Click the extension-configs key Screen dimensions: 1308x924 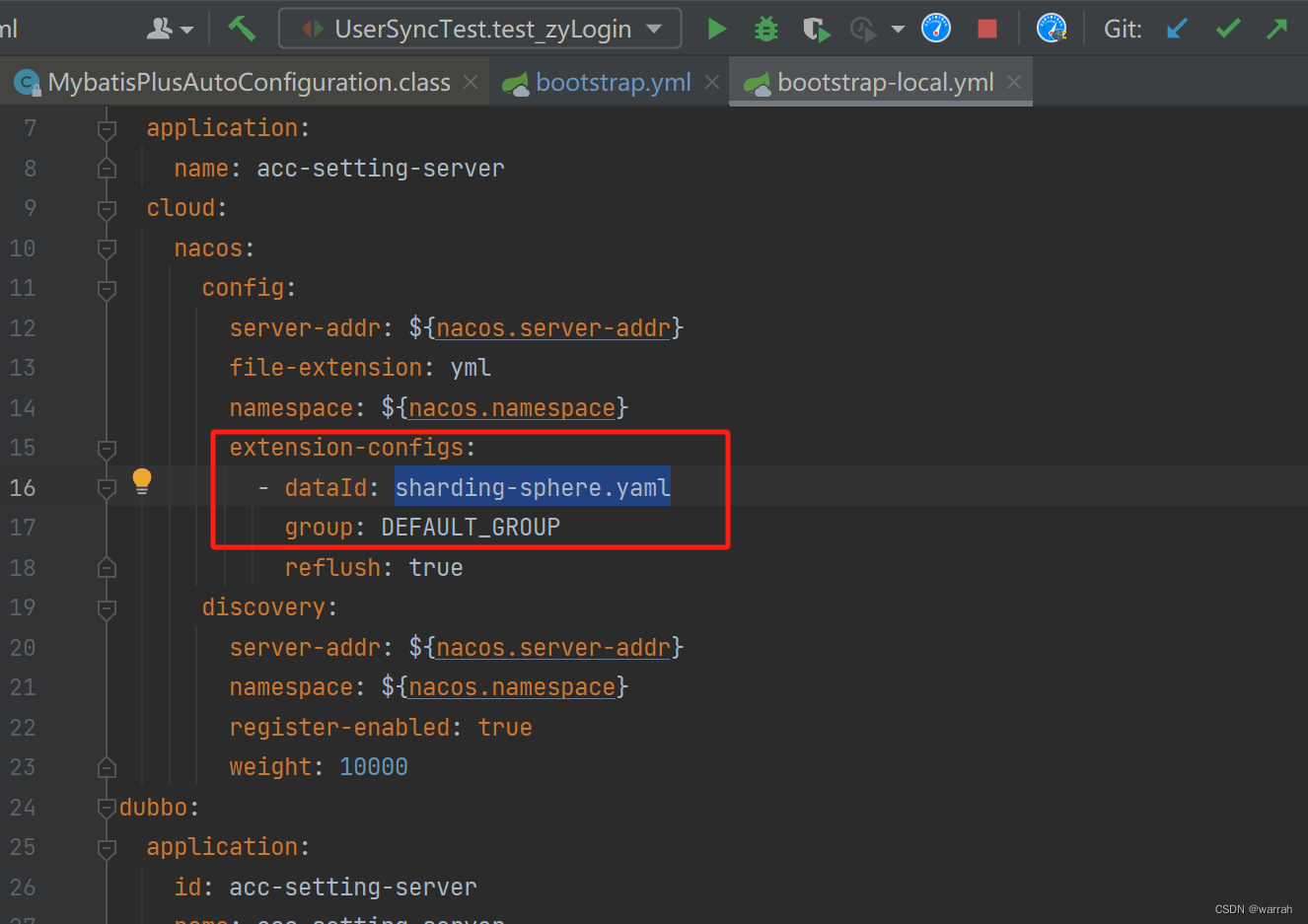tap(346, 447)
